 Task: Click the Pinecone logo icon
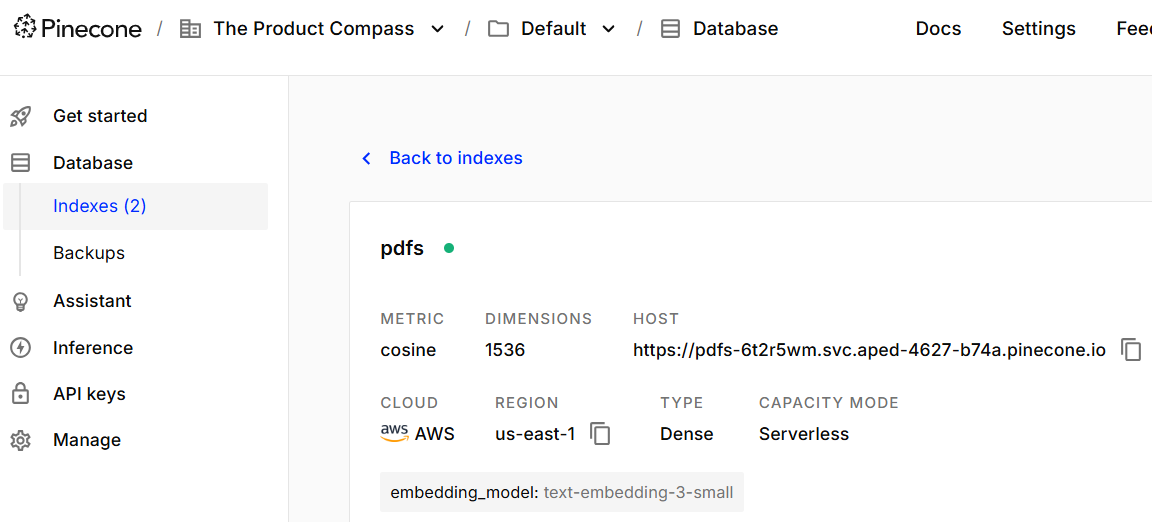click(x=25, y=28)
